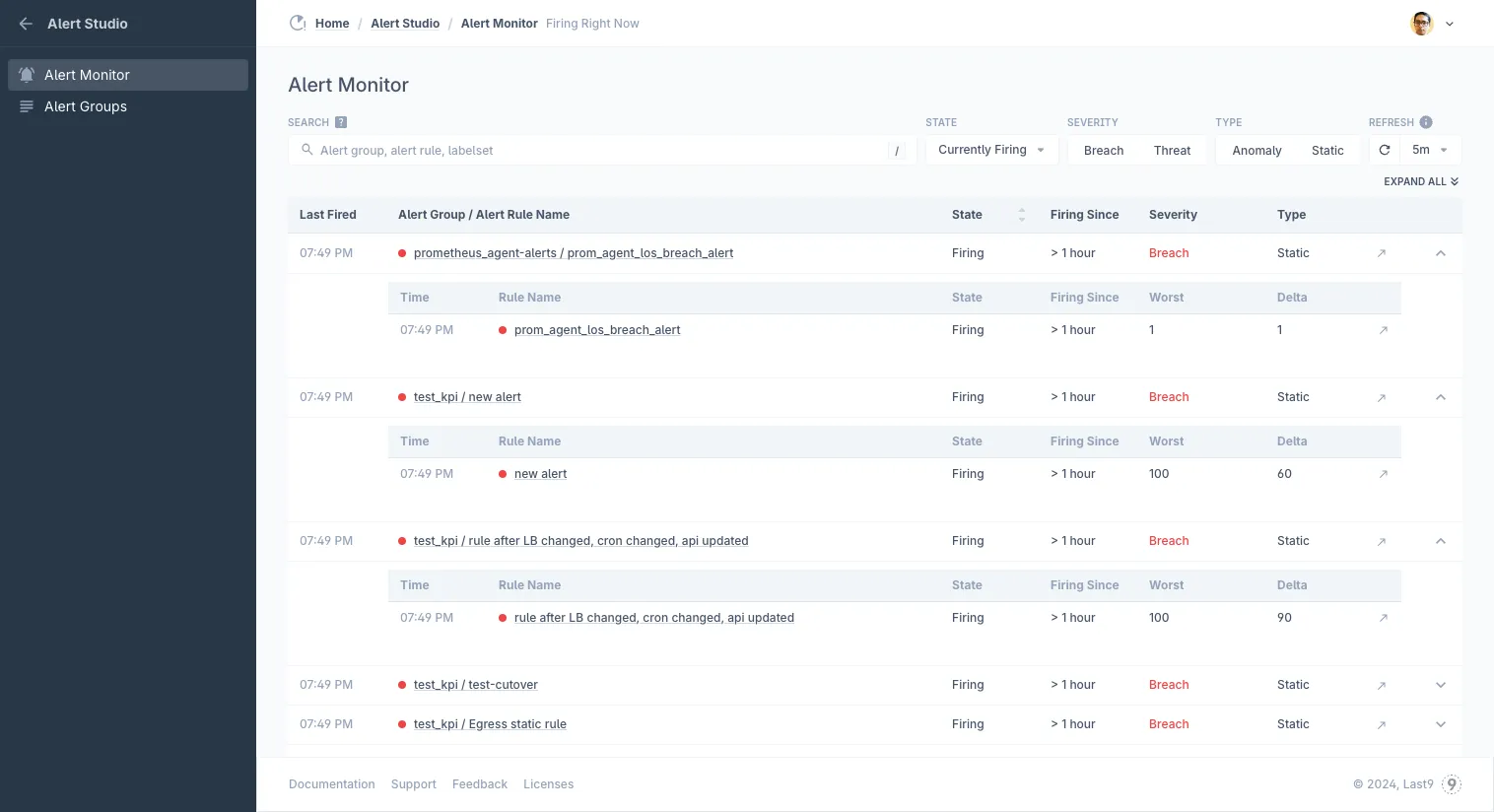Toggle the Breach severity filter

click(x=1103, y=151)
